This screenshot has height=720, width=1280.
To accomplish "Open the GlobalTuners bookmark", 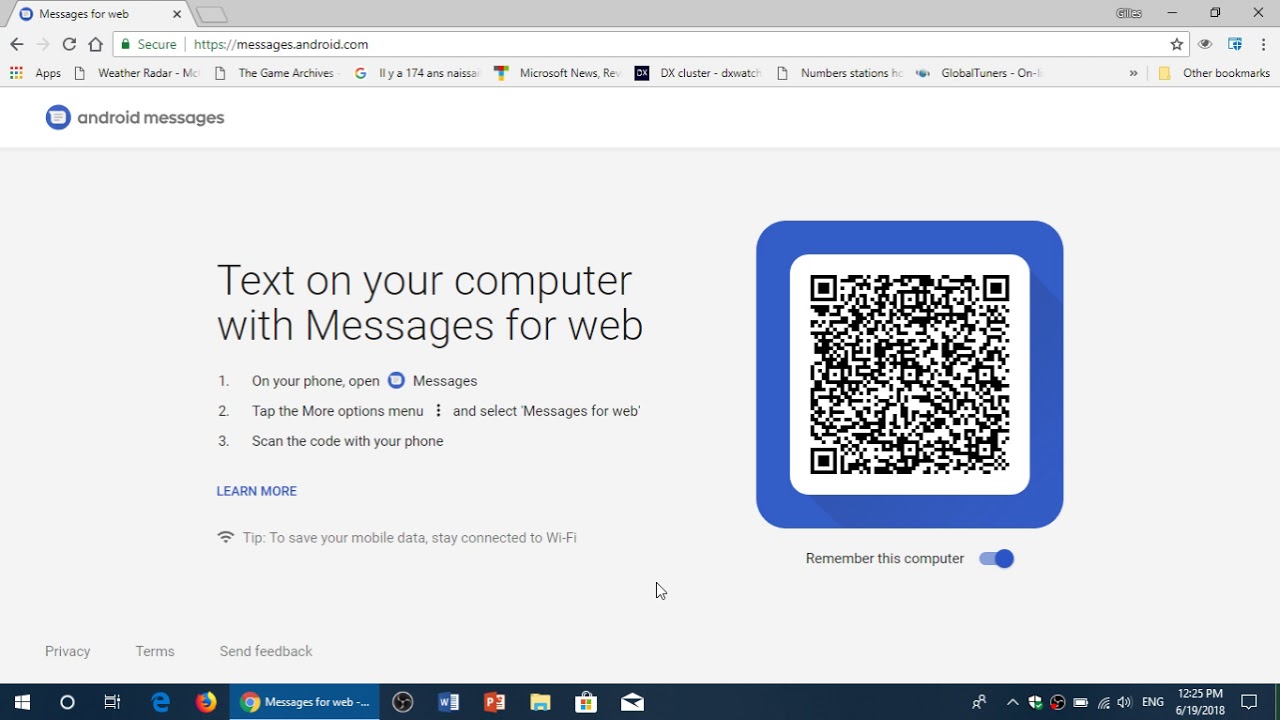I will (979, 73).
